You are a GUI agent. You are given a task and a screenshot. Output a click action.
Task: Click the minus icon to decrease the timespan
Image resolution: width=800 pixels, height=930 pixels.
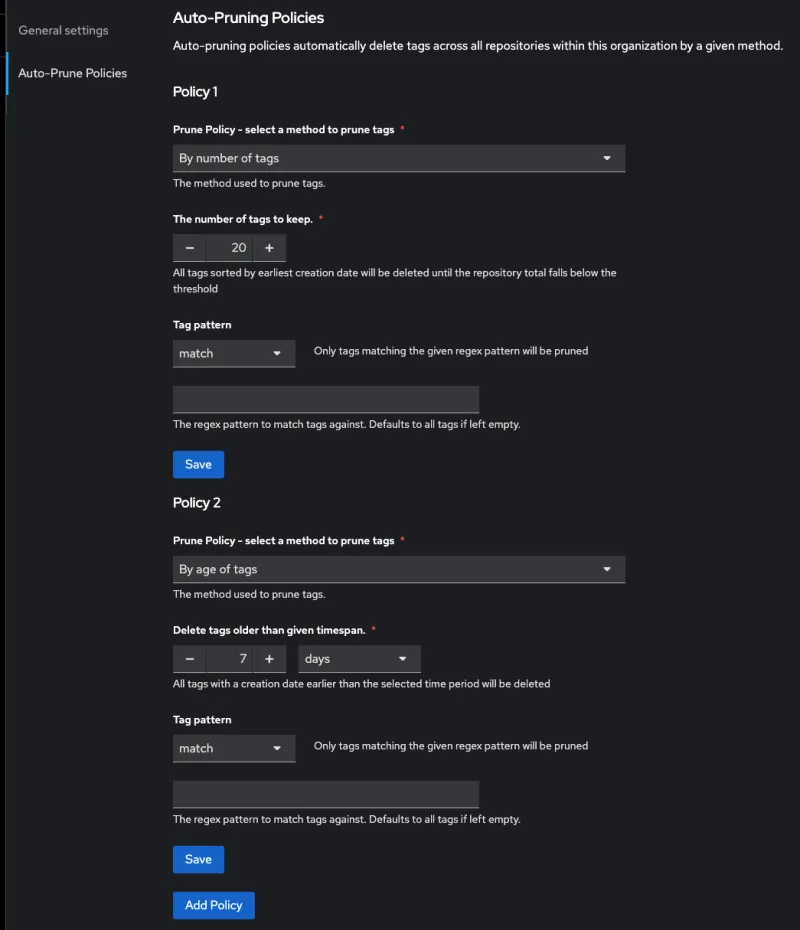(189, 658)
